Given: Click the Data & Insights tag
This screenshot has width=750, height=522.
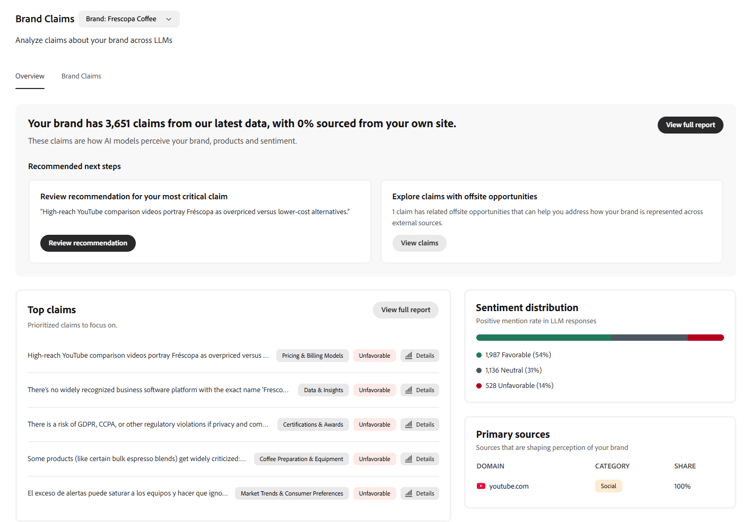Looking at the screenshot, I should [323, 390].
